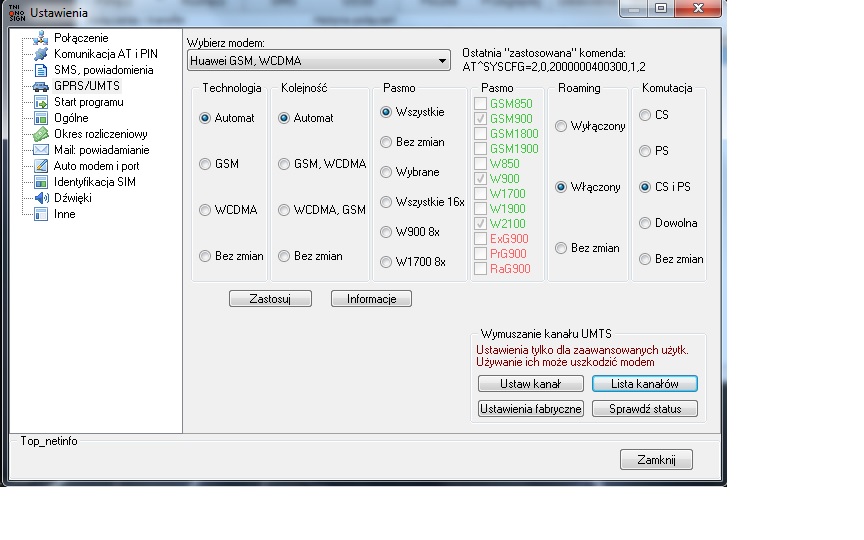This screenshot has width=864, height=540.
Task: Select the Okres rozliczeniowy icon
Action: click(x=41, y=134)
